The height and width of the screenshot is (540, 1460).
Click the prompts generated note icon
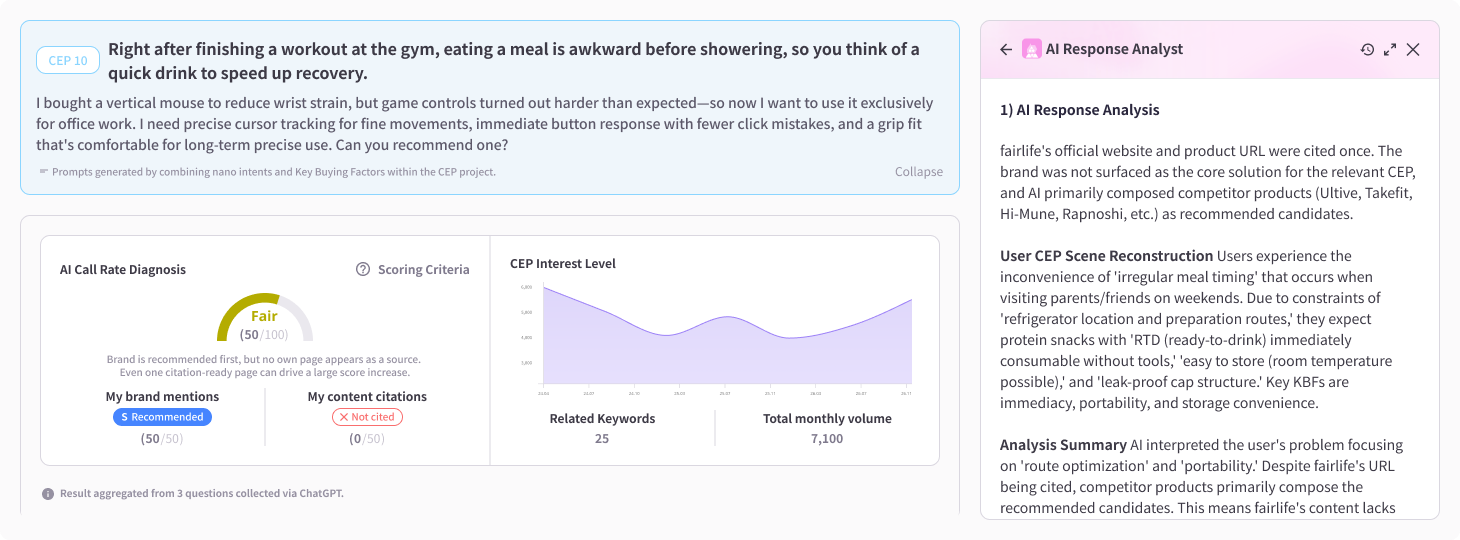pos(43,171)
